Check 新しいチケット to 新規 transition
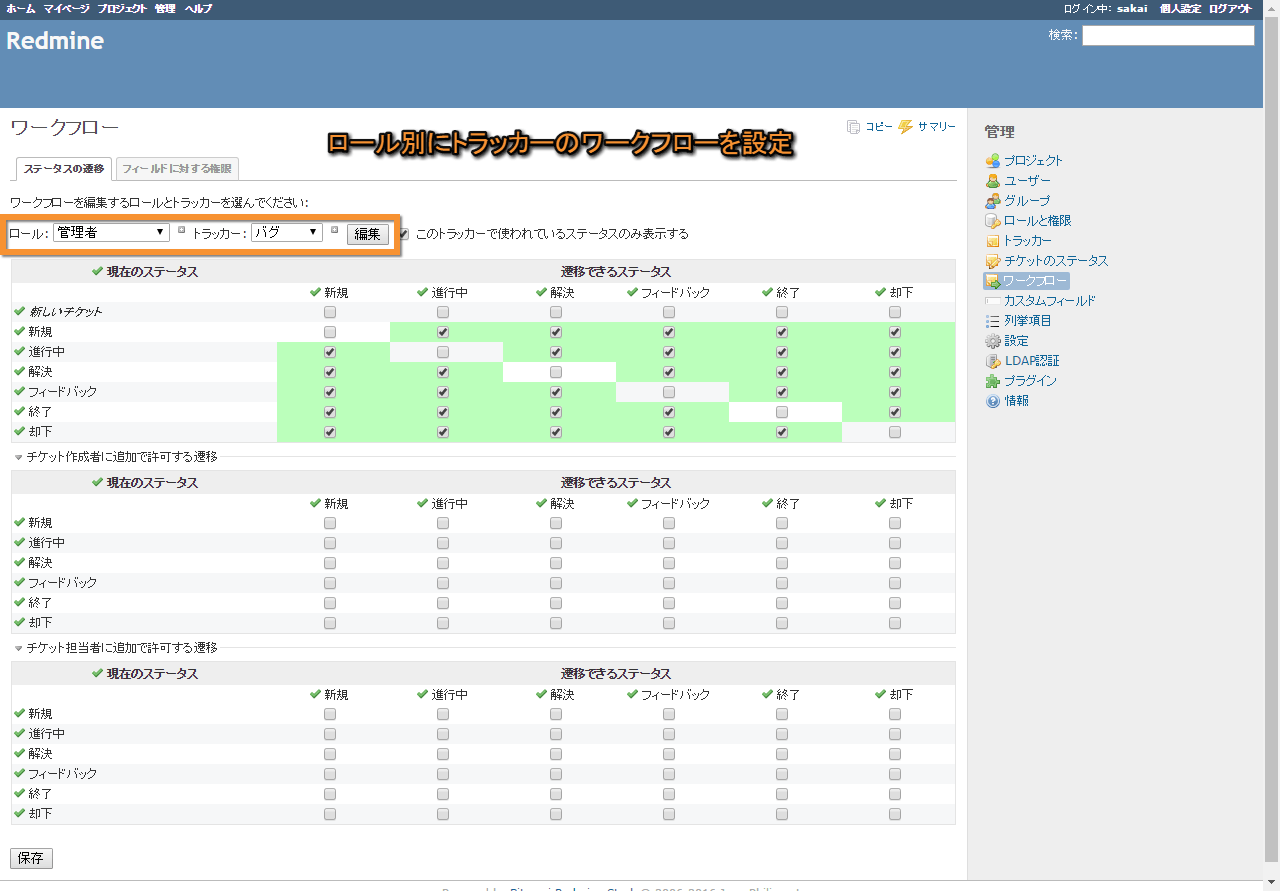The width and height of the screenshot is (1280, 891). pos(330,312)
